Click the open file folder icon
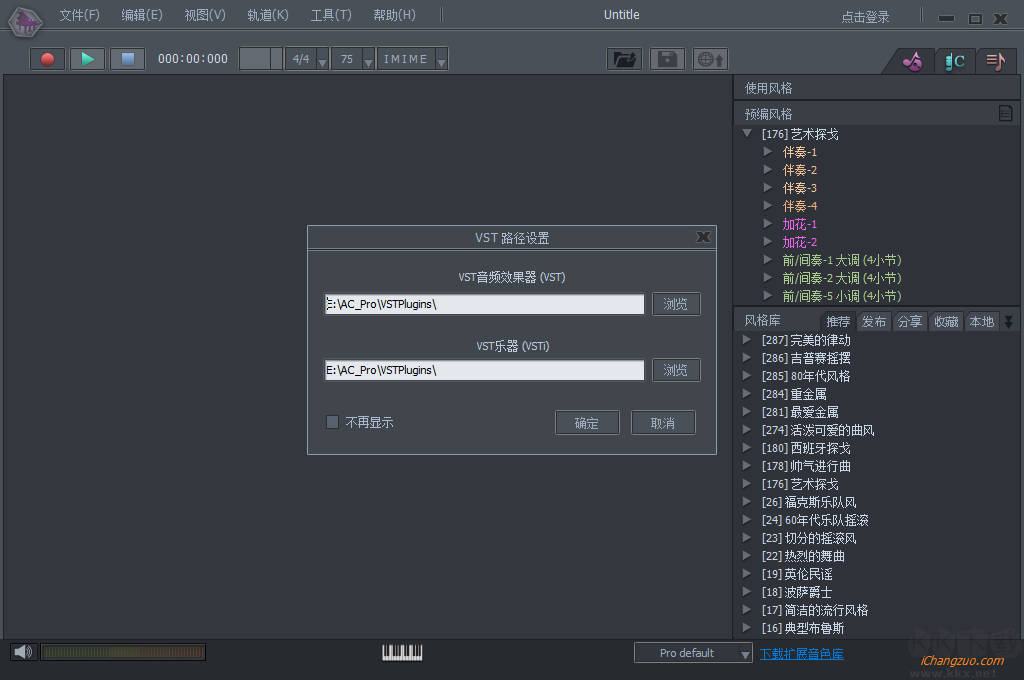The width and height of the screenshot is (1024, 680). point(624,59)
